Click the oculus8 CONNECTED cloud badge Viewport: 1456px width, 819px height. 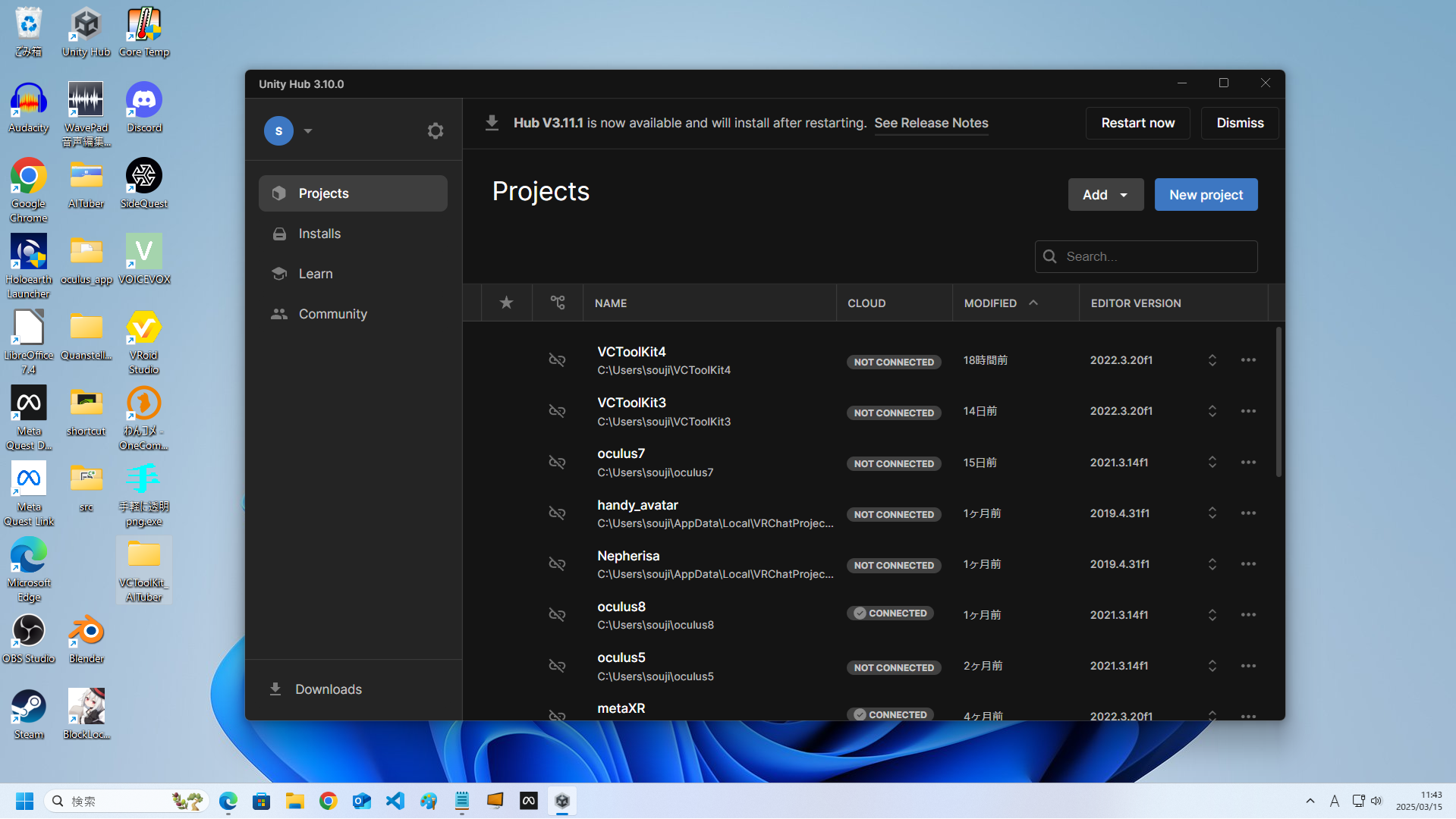[x=890, y=613]
